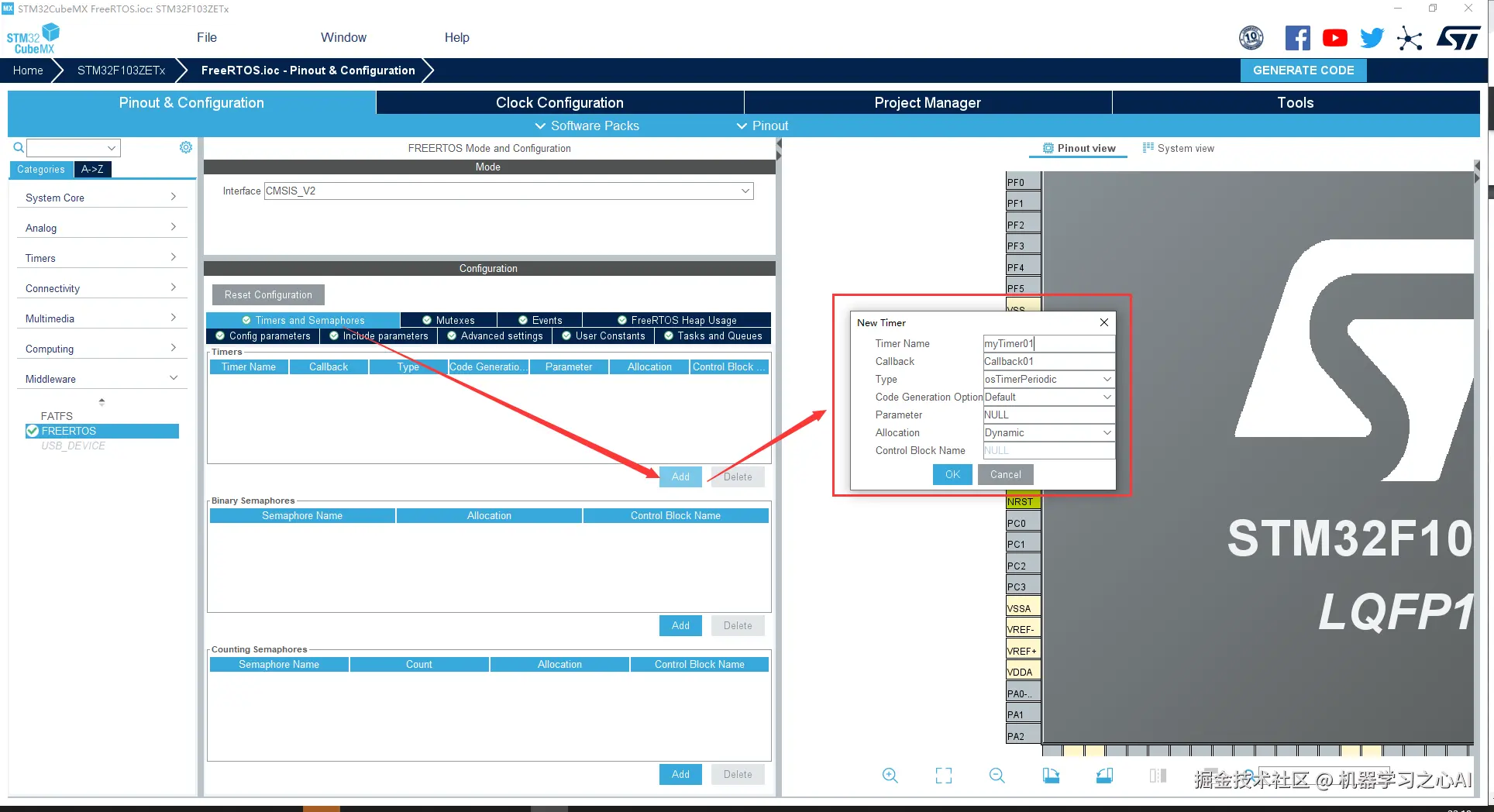
Task: Click the ST company logo
Action: coord(1458,38)
